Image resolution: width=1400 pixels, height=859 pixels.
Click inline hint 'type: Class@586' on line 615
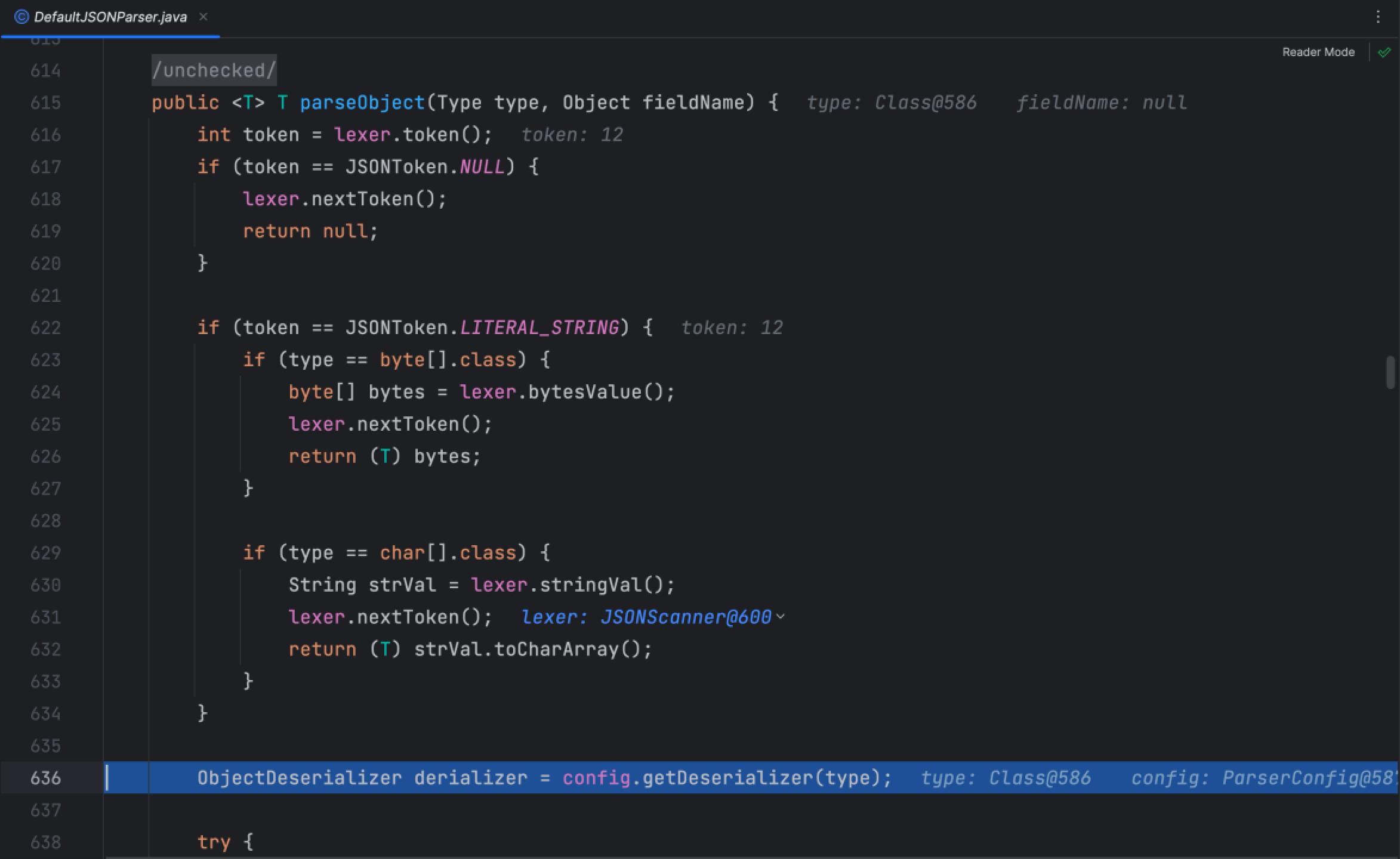(892, 103)
